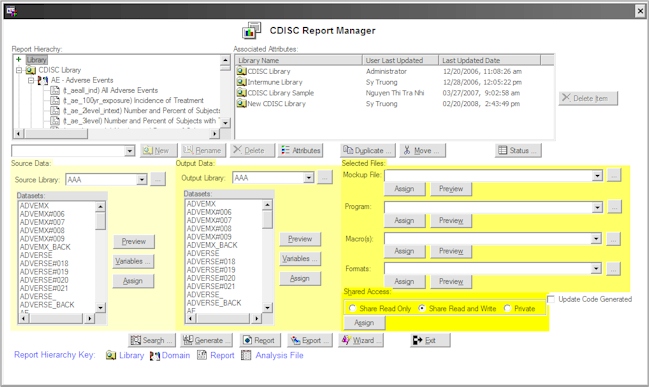Click the Report button at the bottom
The image size is (650, 388).
[260, 340]
